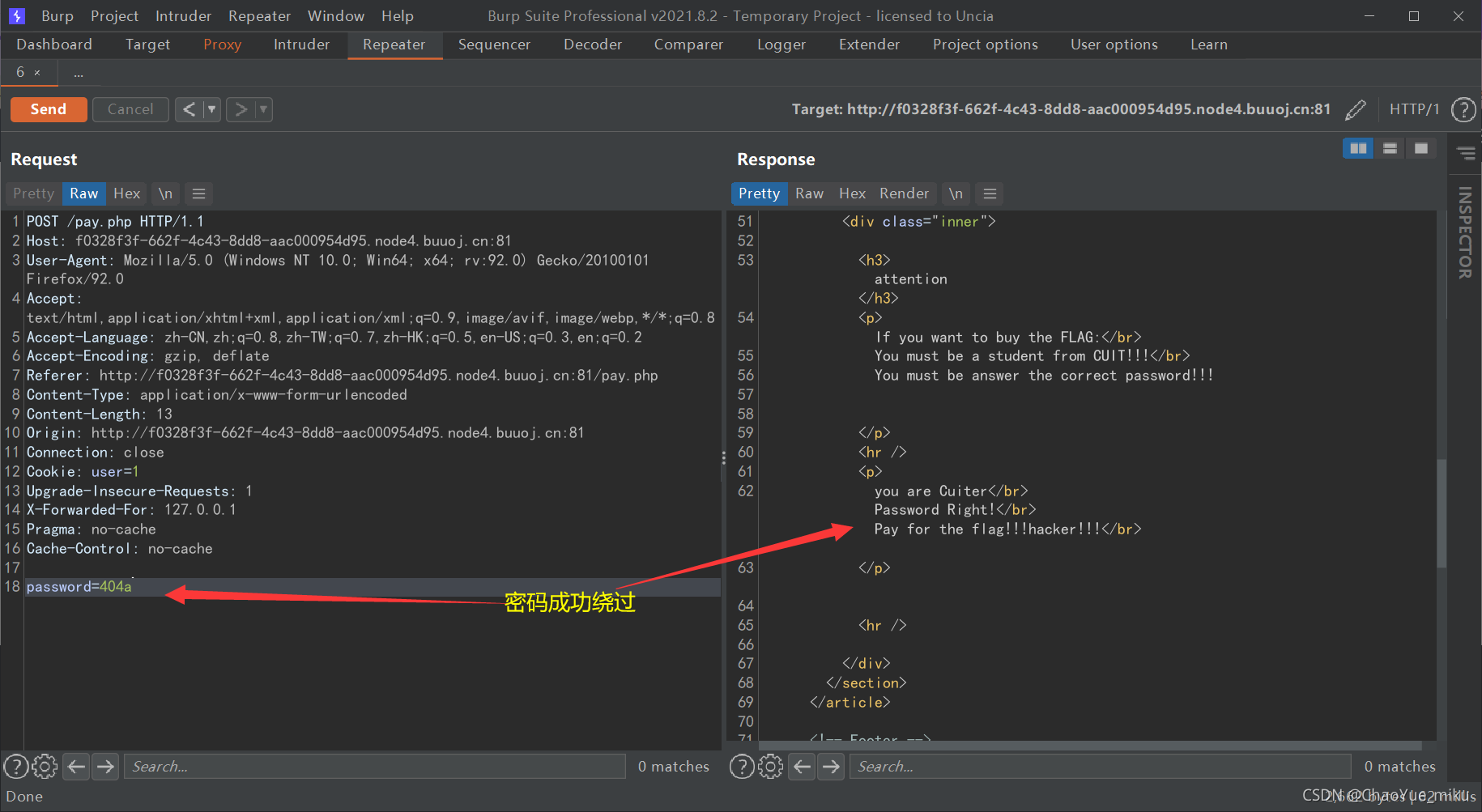Open the Target tab
Screen dimensions: 1482x812
[147, 45]
